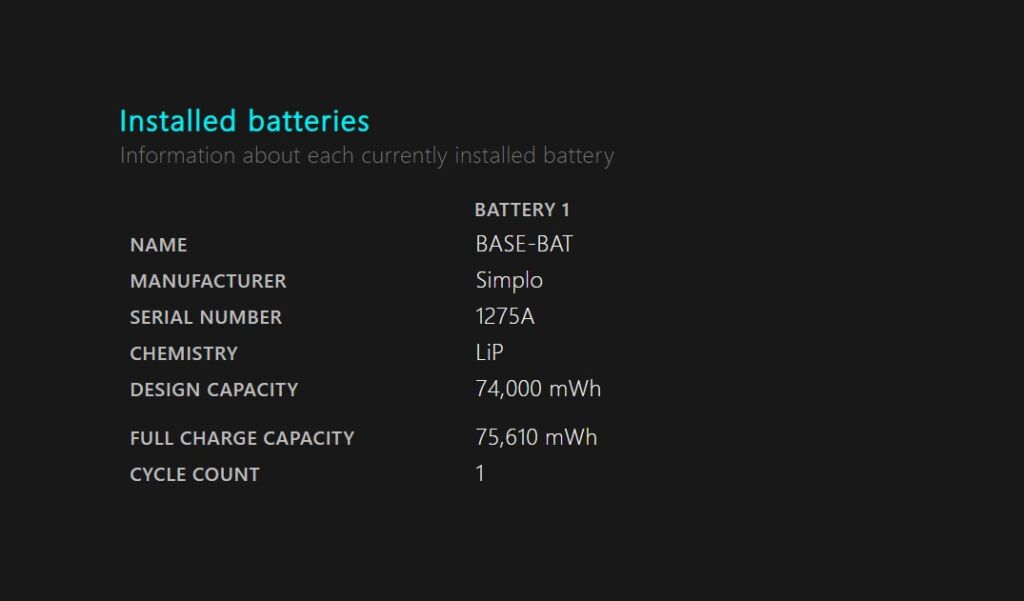Click the Installed batteries heading

tap(244, 122)
